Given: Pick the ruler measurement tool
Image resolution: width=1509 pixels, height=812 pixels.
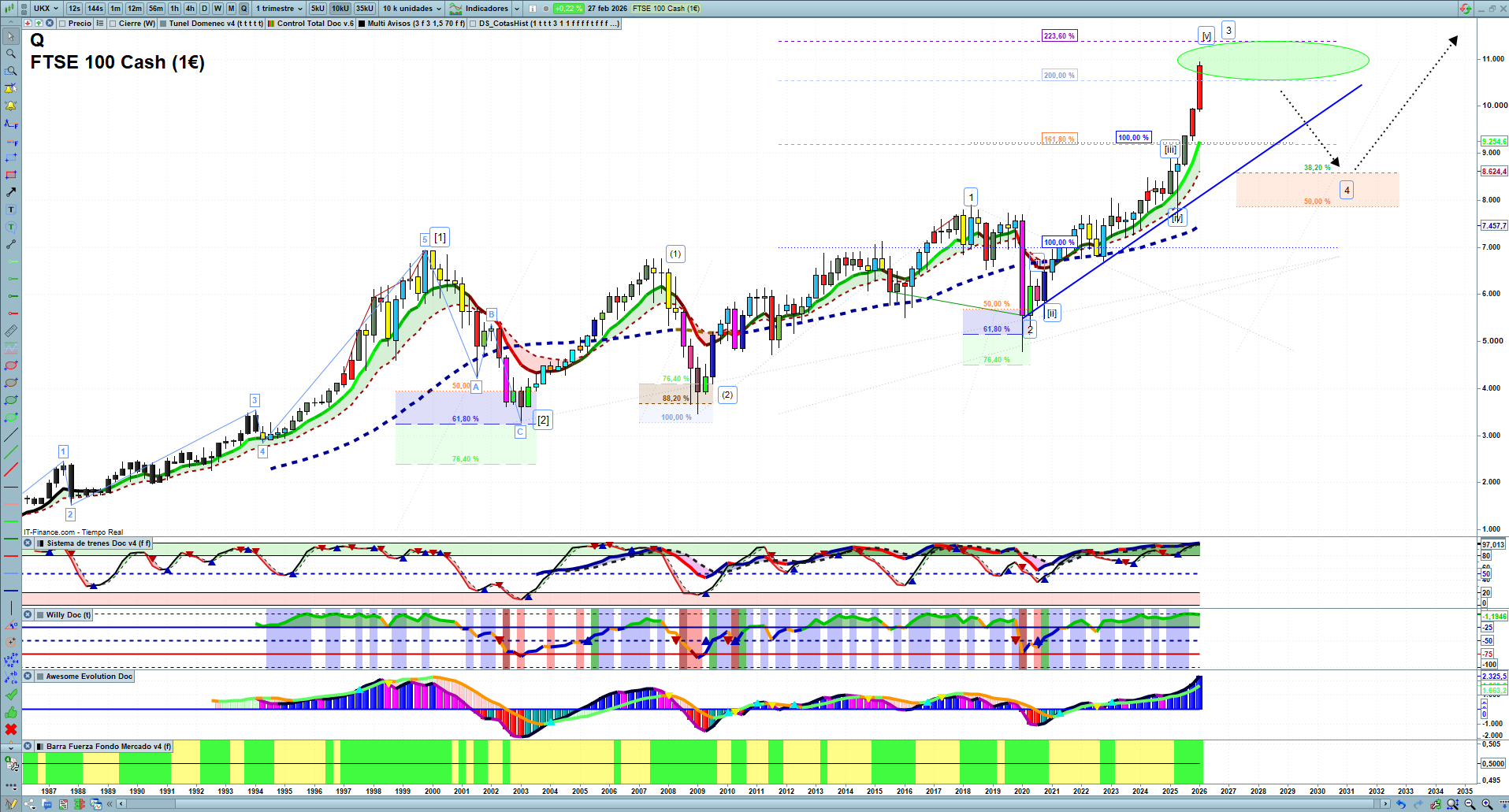Looking at the screenshot, I should [11, 331].
